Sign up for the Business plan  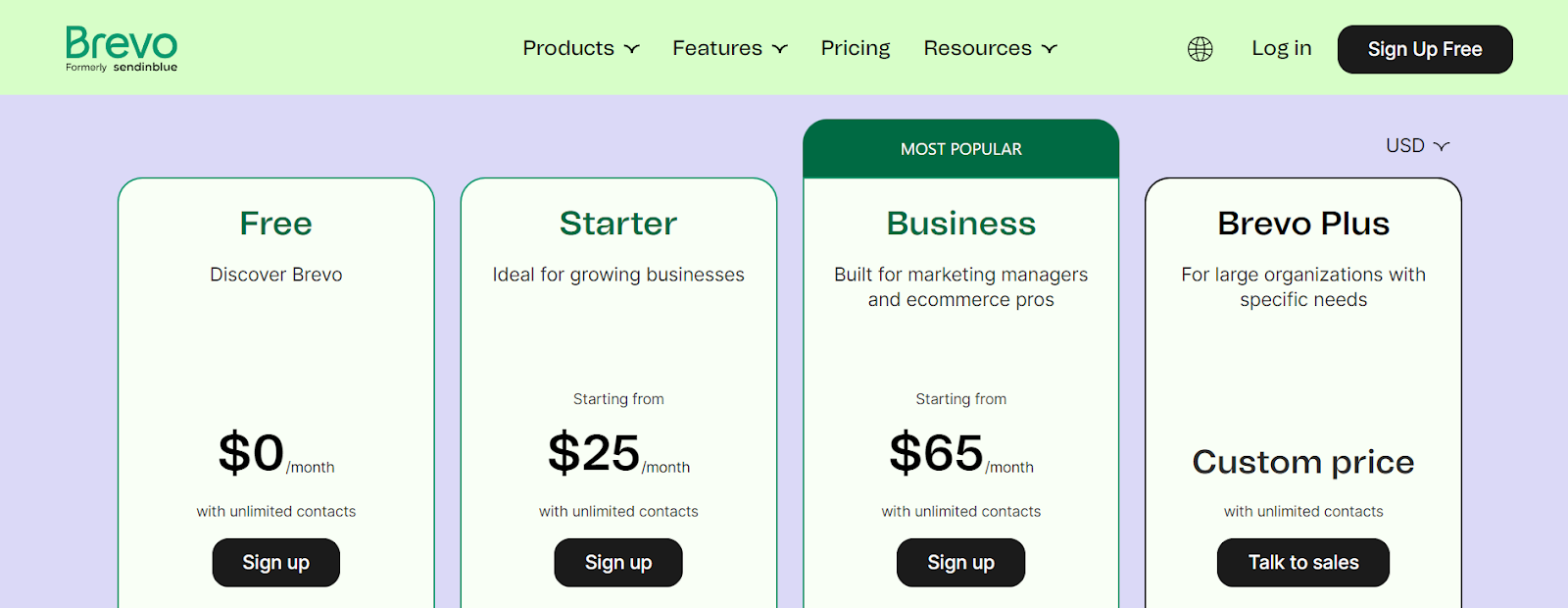pyautogui.click(x=960, y=563)
